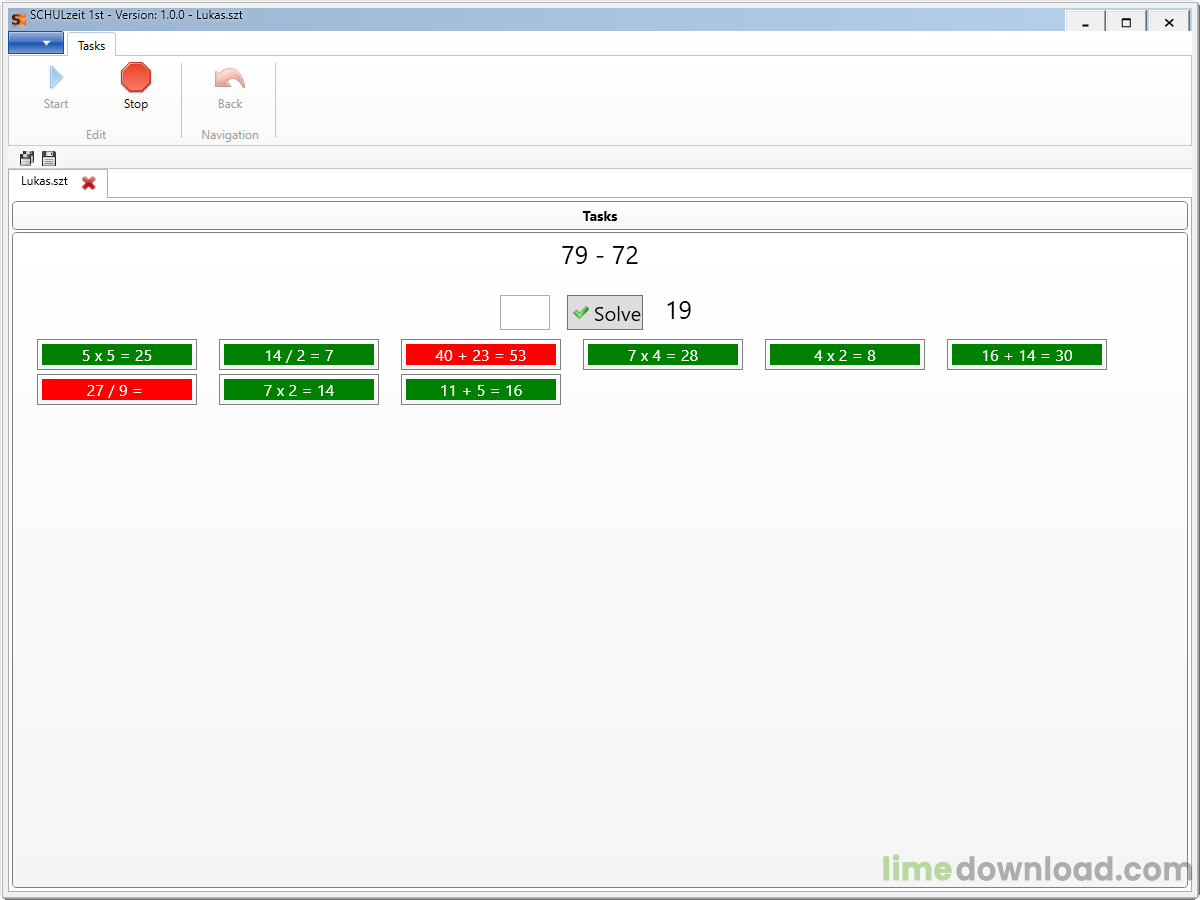Screen dimensions: 1200x900
Task: Click the green 16 + 14 = 30 tile
Action: coord(1027,355)
